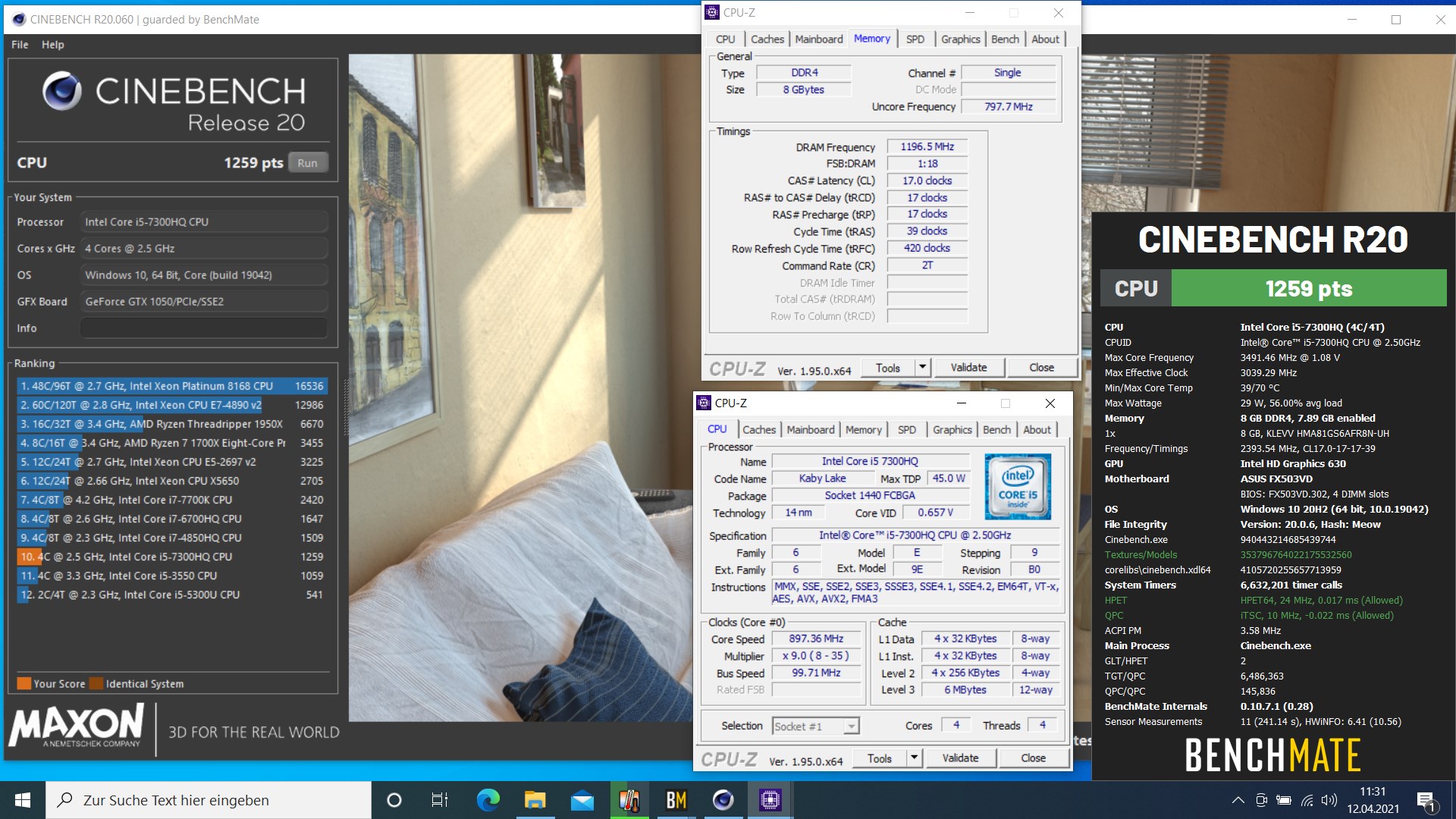The width and height of the screenshot is (1456, 819).
Task: Switch to Cinebench taskbar icon
Action: tap(723, 800)
